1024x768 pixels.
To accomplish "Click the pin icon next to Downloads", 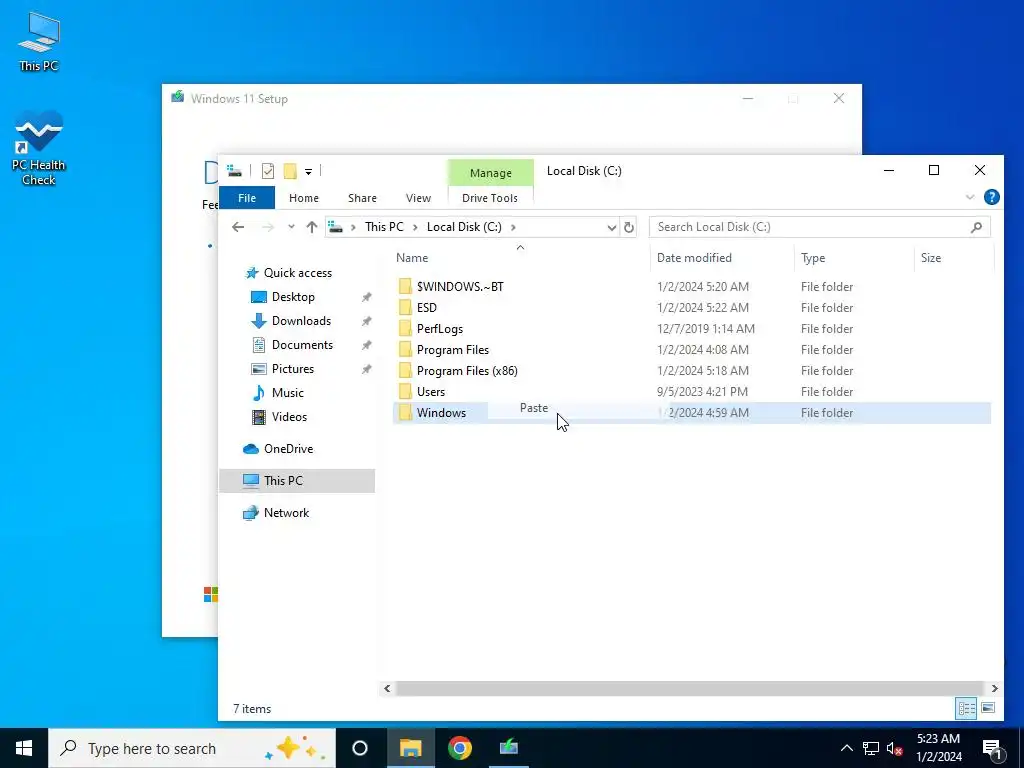I will click(366, 321).
